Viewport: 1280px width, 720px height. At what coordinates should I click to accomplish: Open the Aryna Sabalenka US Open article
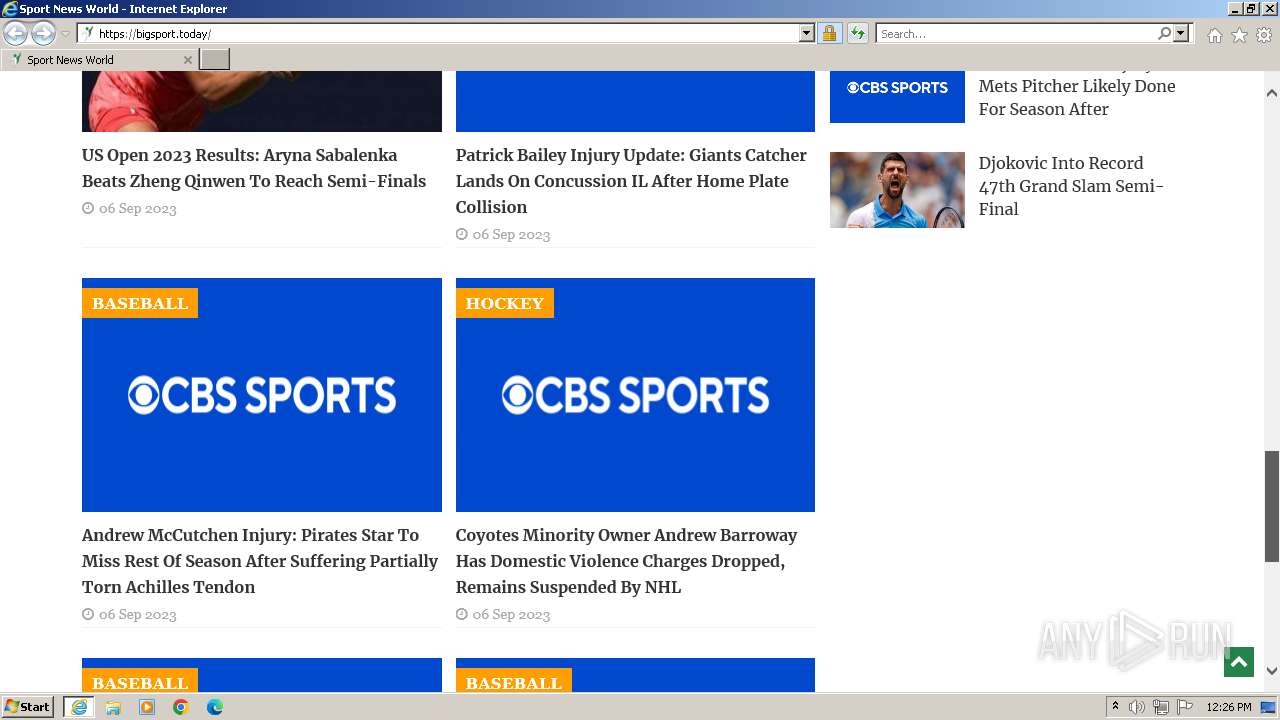(254, 168)
